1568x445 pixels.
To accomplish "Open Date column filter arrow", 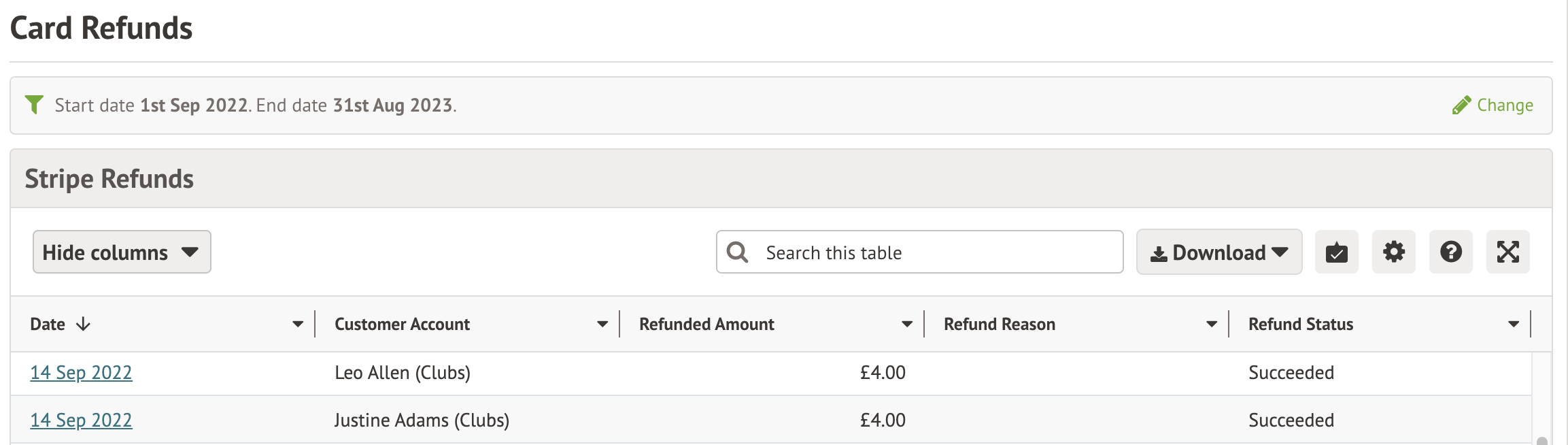I will click(x=298, y=325).
